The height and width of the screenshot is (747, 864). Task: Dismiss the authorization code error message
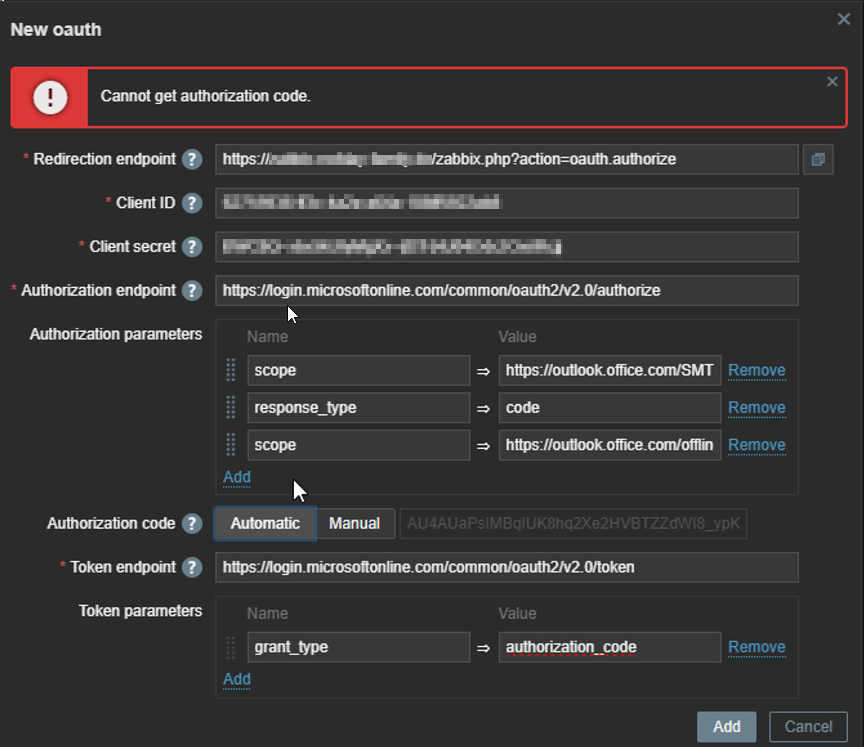[x=832, y=82]
